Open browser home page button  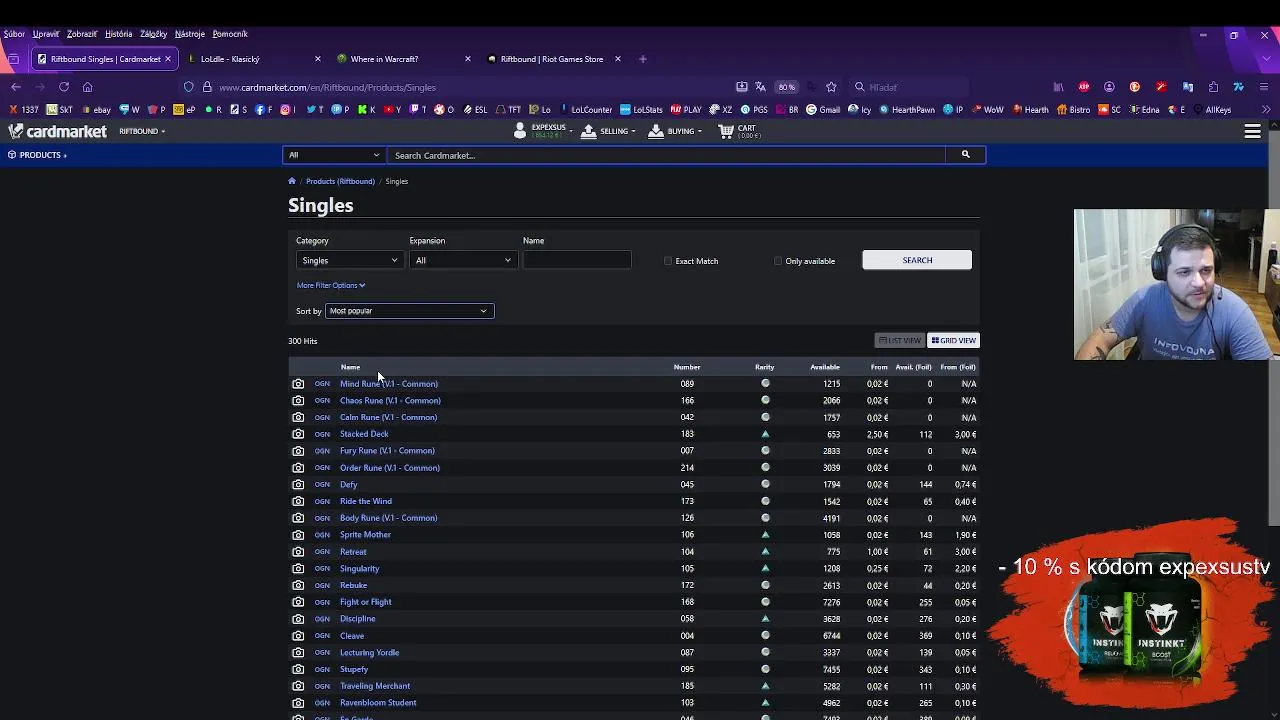(88, 87)
